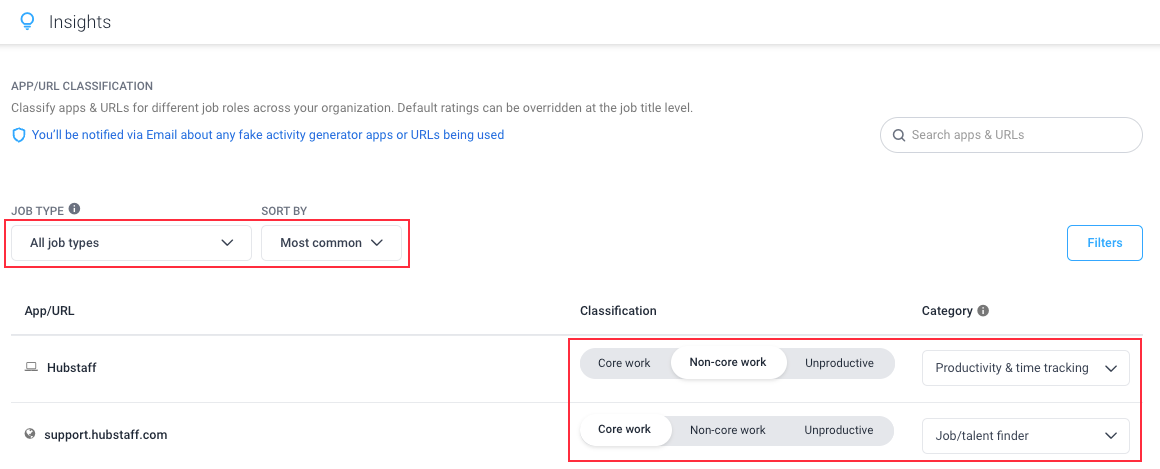Click the search magnifier icon
The height and width of the screenshot is (469, 1160).
click(899, 135)
